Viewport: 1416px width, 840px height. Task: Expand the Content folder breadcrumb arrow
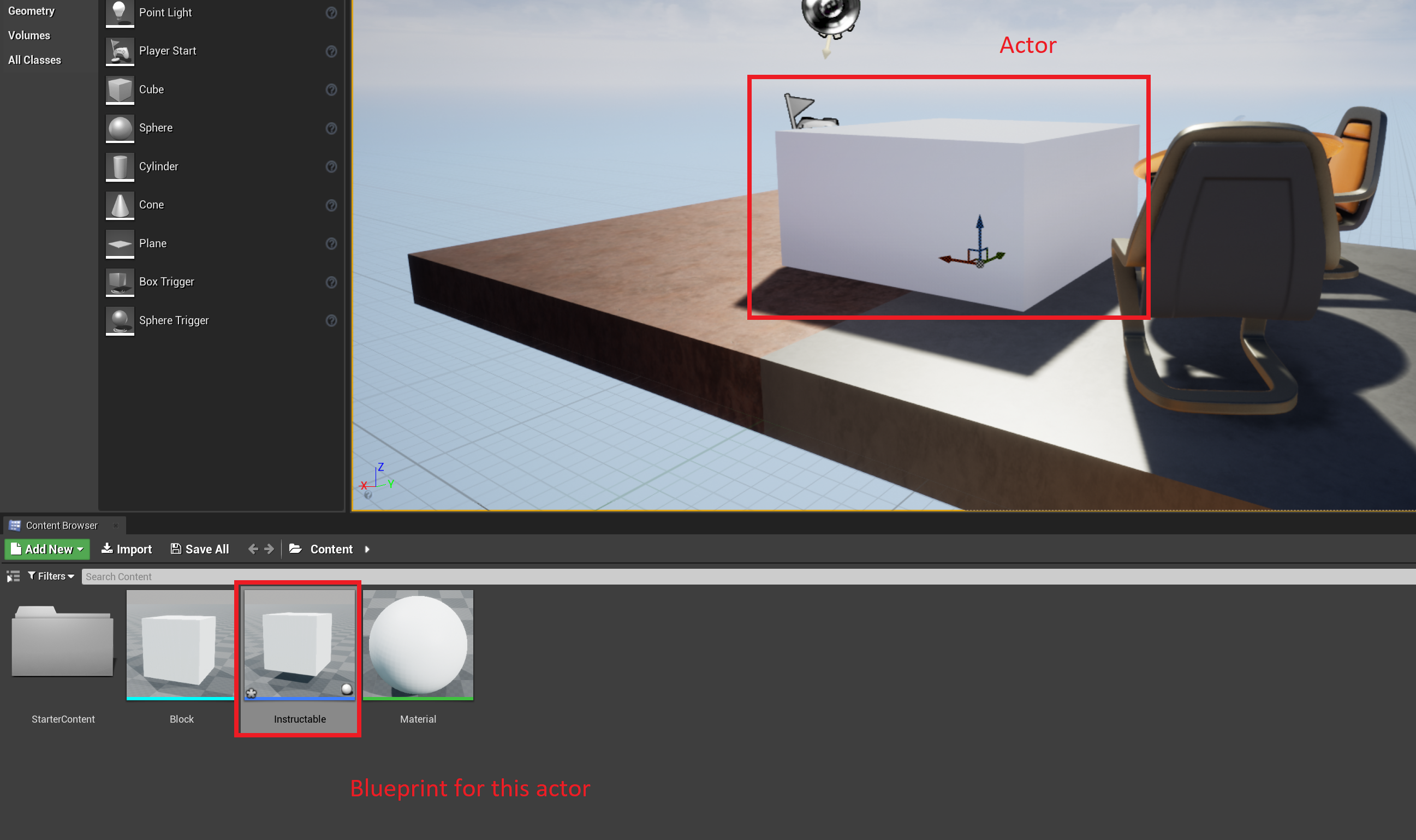pos(367,549)
